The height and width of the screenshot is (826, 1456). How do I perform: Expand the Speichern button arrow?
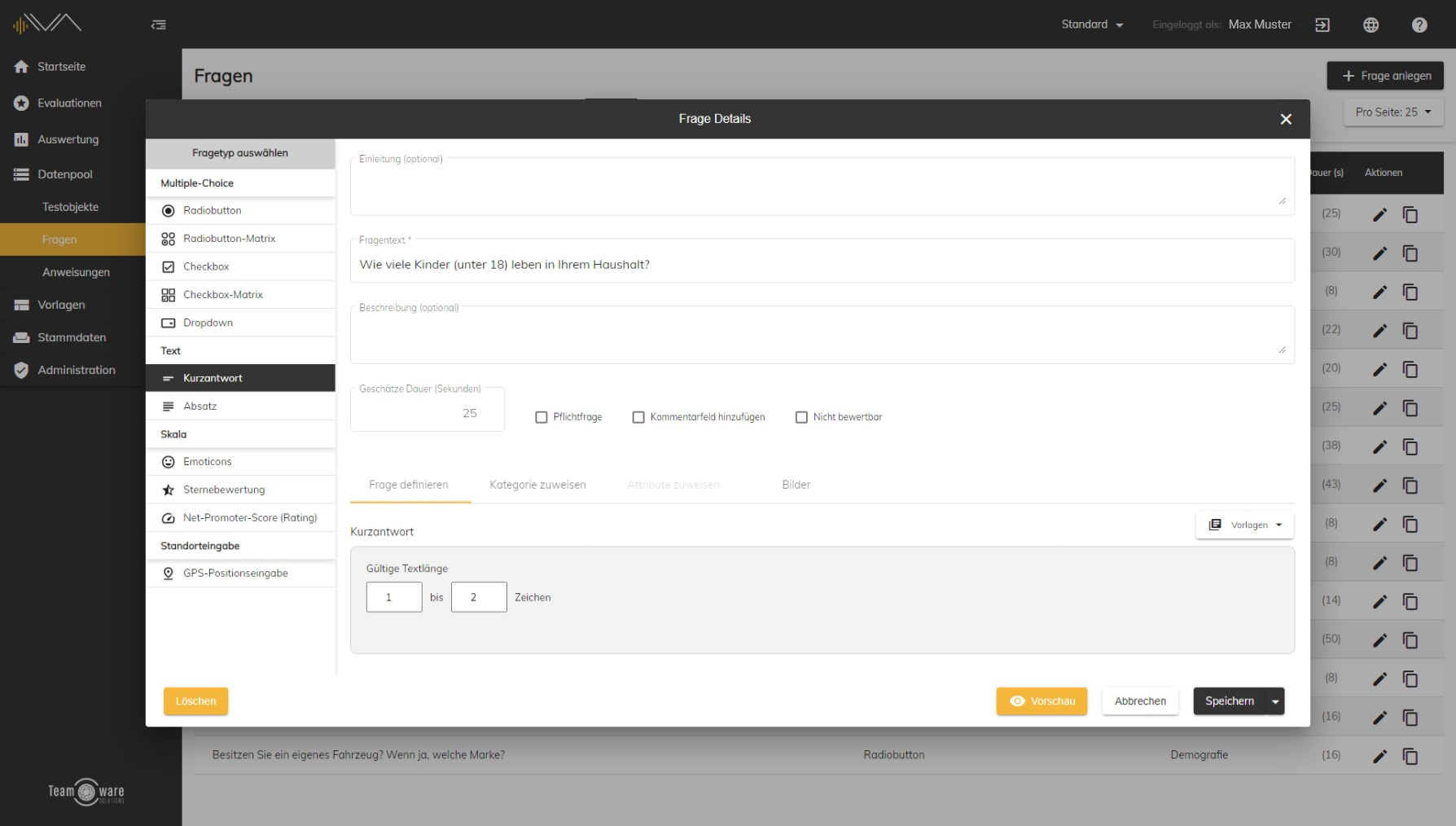pos(1275,701)
